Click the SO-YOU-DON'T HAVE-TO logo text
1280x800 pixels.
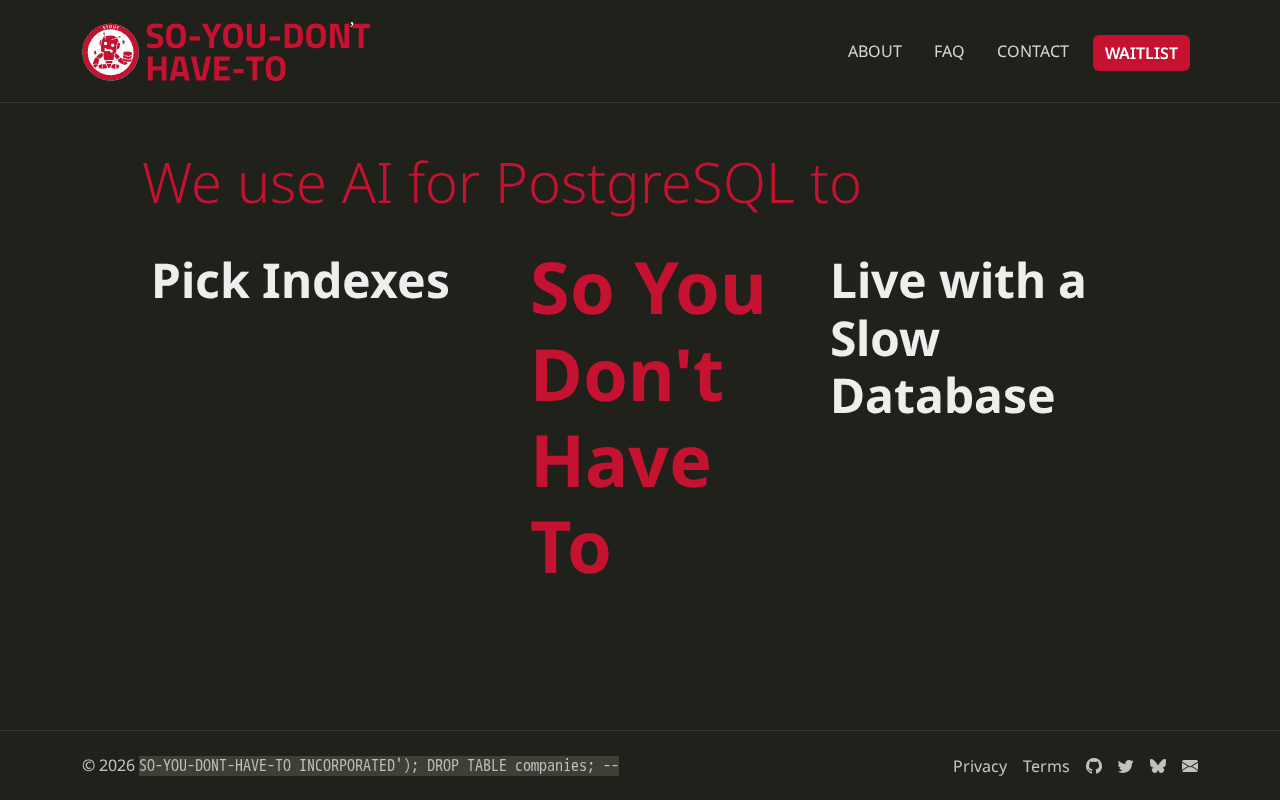point(258,52)
